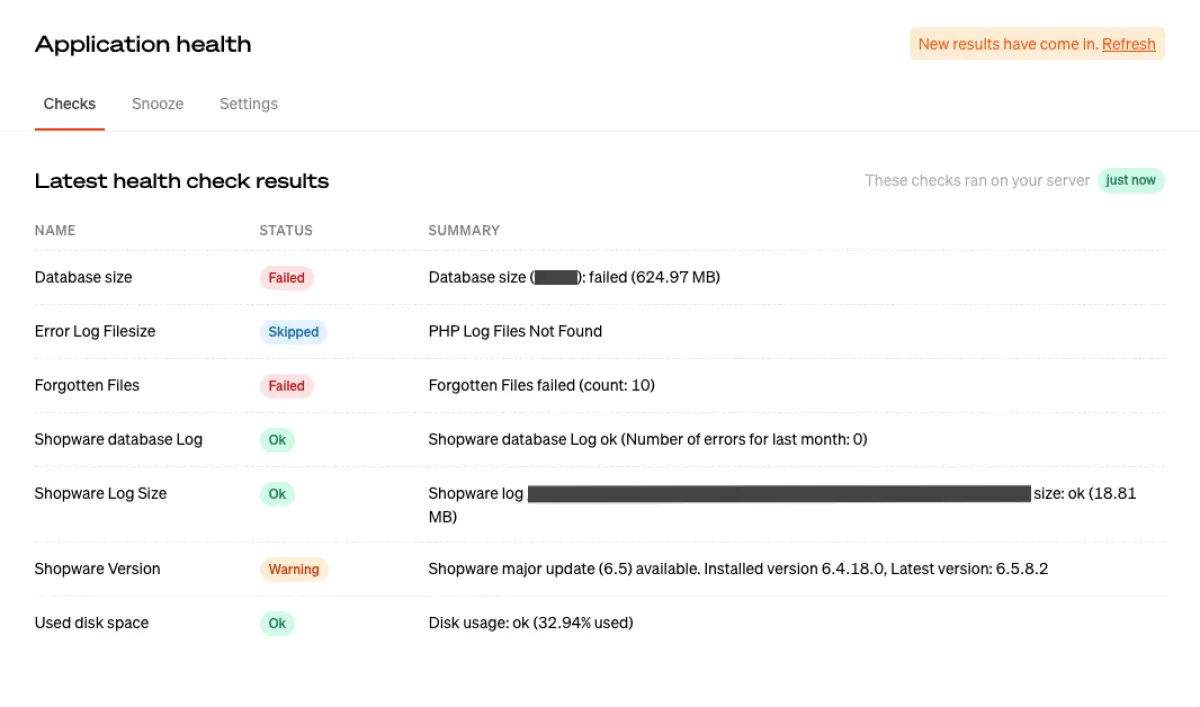Viewport: 1200px width, 707px height.
Task: Switch to the Snooze tab
Action: pos(158,104)
